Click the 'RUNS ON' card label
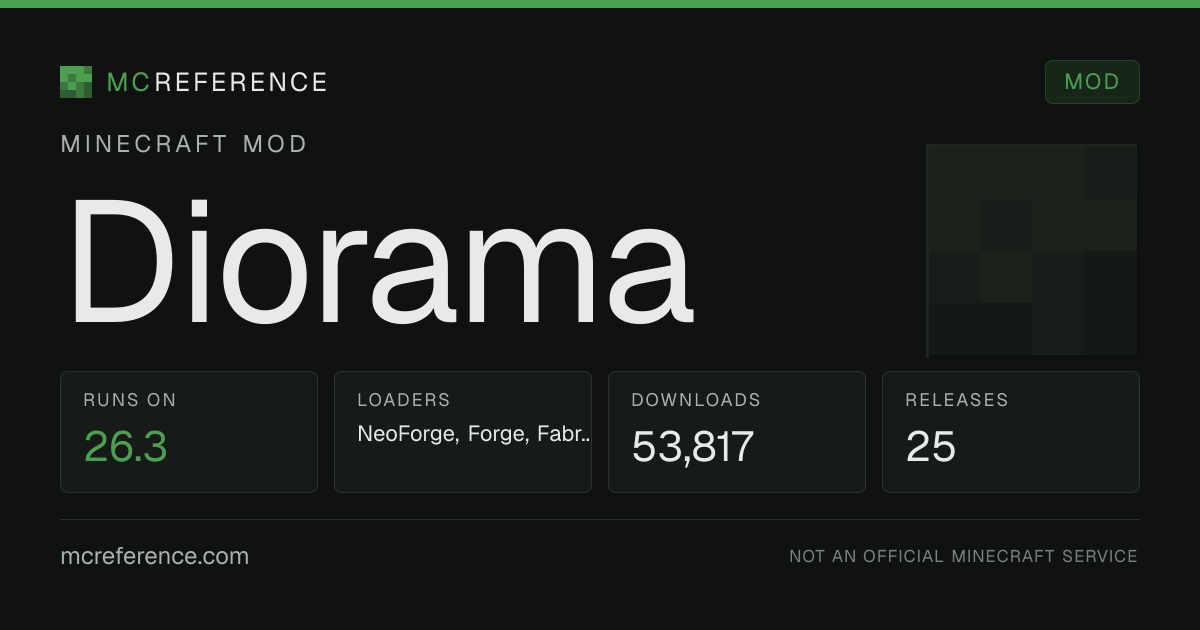 point(130,400)
